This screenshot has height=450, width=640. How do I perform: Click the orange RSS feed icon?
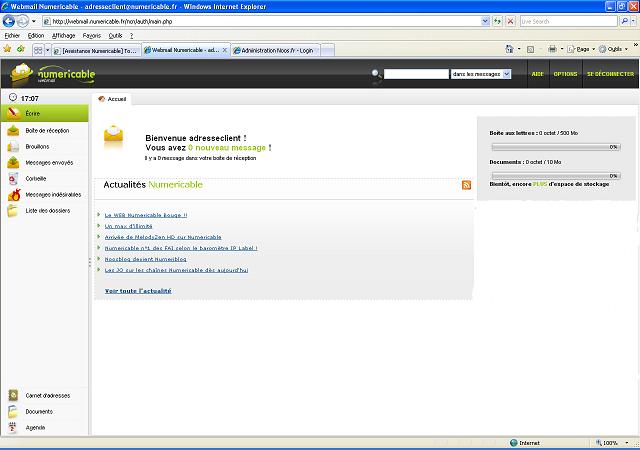[x=466, y=185]
